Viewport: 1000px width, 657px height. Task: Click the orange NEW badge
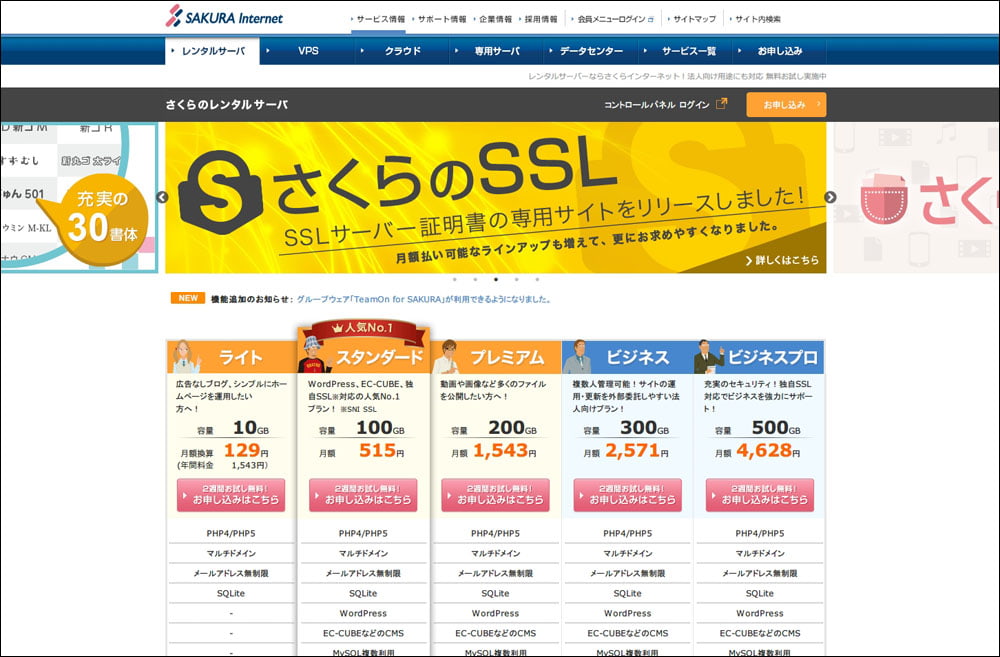(188, 298)
